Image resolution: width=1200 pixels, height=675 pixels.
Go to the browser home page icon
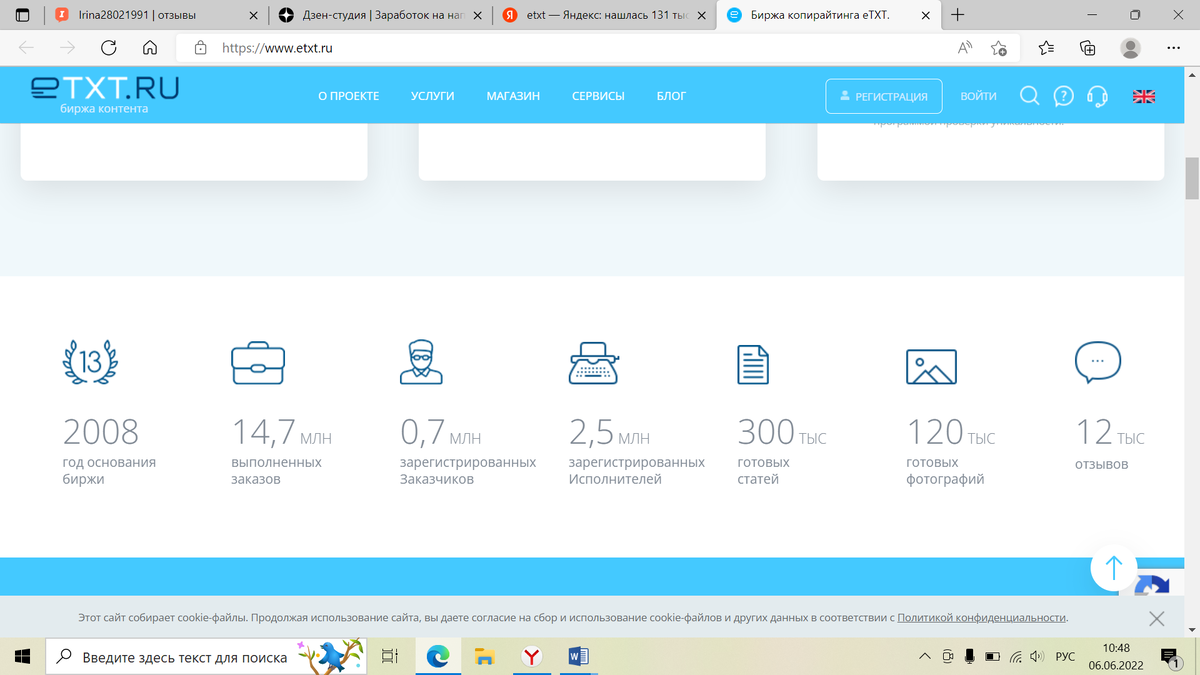coord(150,47)
